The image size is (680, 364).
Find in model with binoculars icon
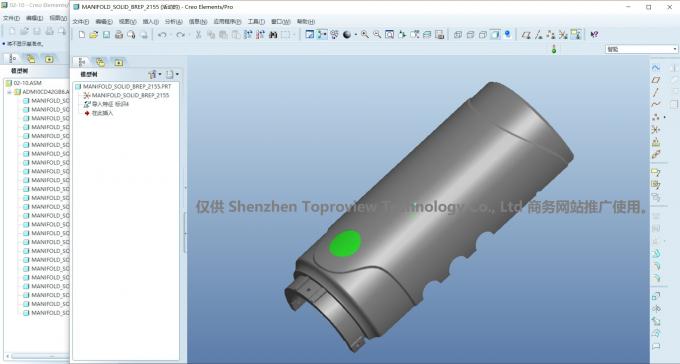click(273, 35)
